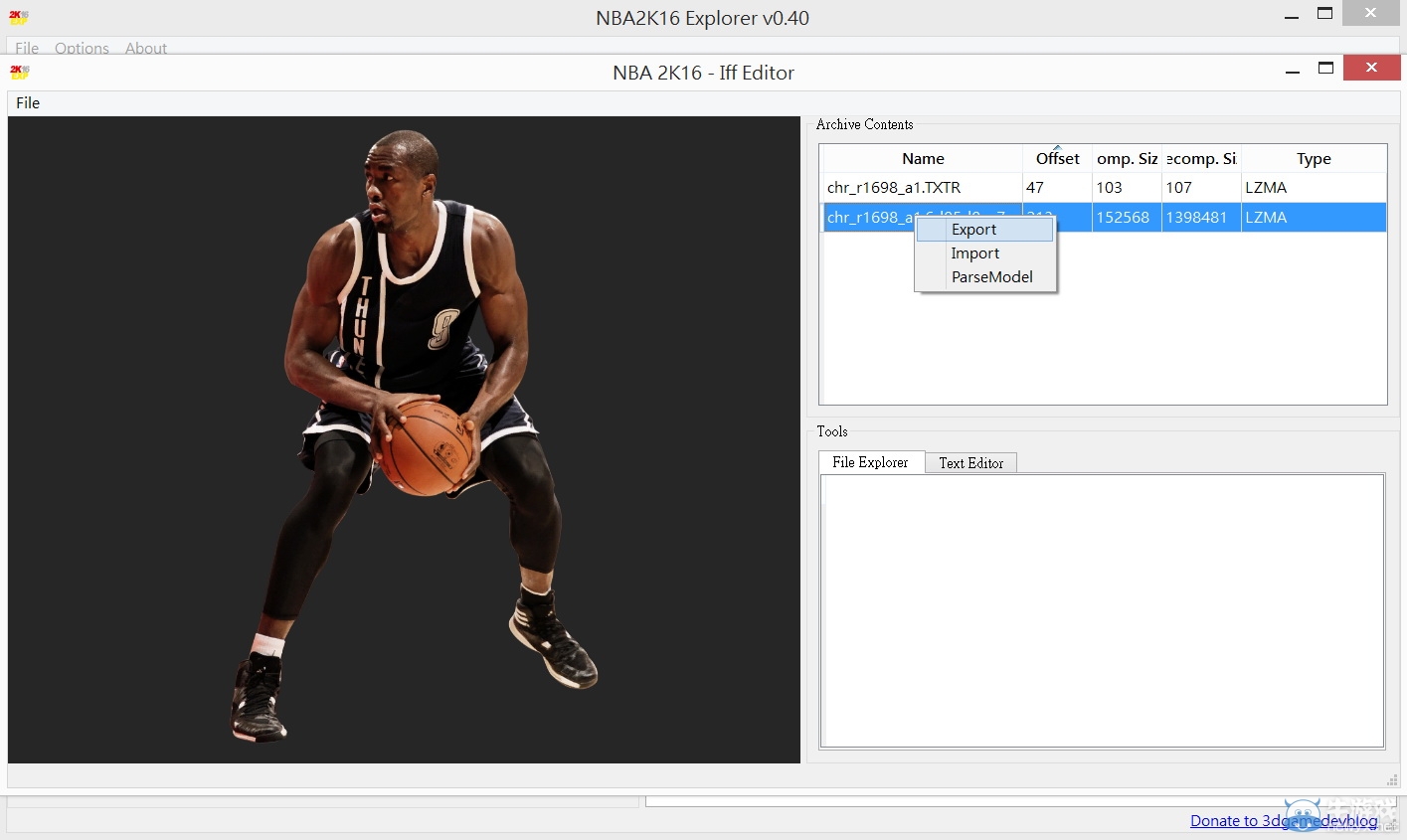
Task: Switch to the File Explorer tab
Action: click(x=871, y=462)
